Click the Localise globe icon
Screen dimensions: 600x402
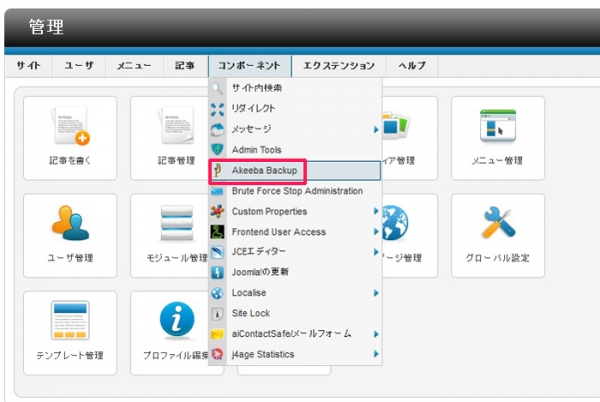[x=217, y=293]
